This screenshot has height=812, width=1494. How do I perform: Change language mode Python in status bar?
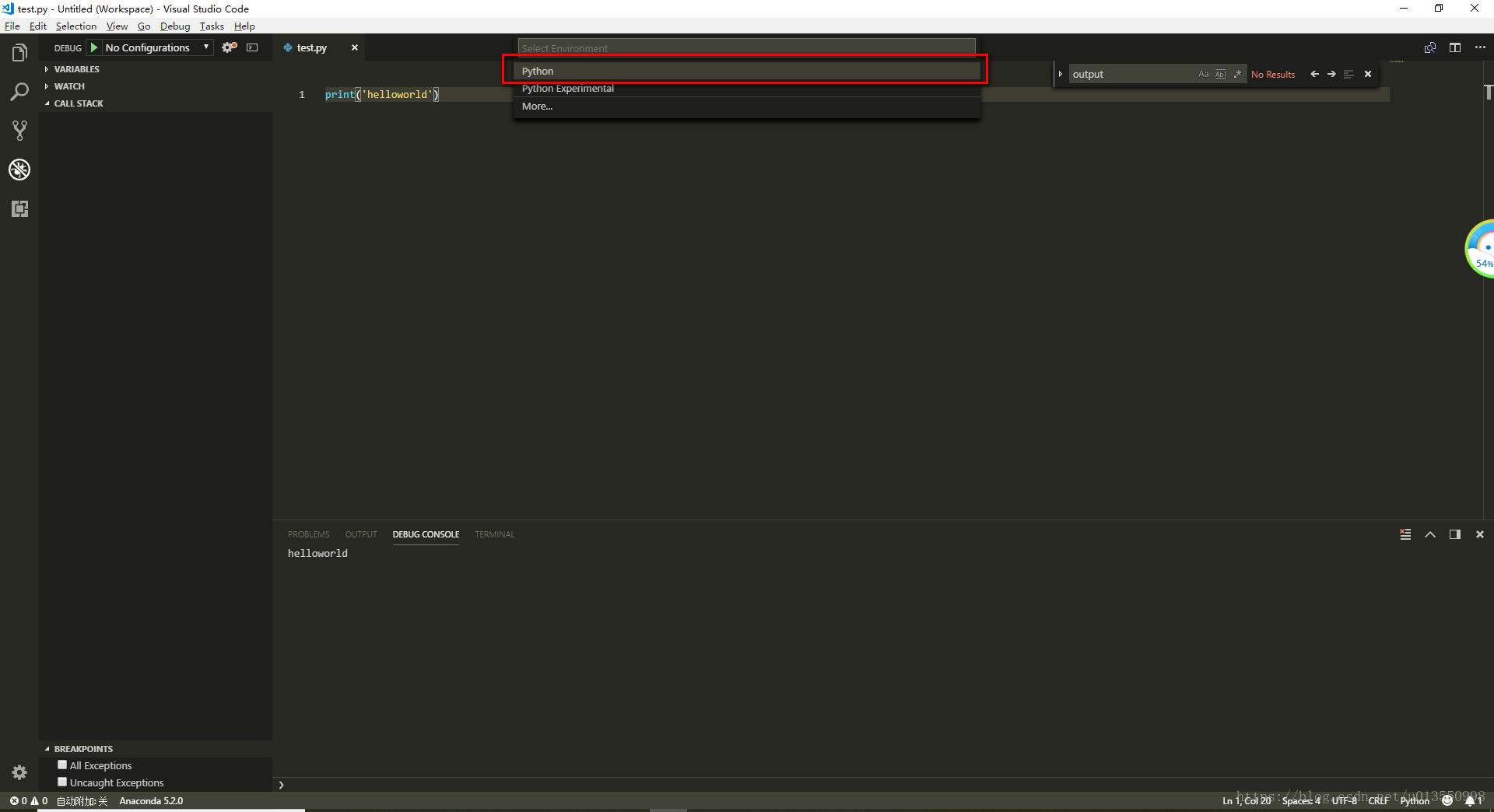click(1415, 800)
